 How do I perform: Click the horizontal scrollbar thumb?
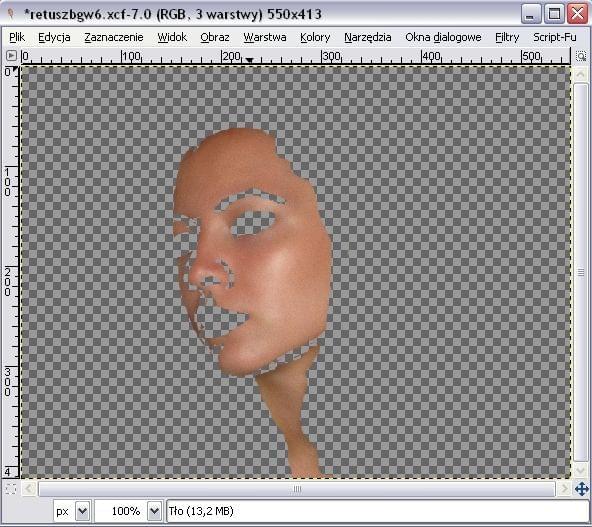click(x=297, y=489)
